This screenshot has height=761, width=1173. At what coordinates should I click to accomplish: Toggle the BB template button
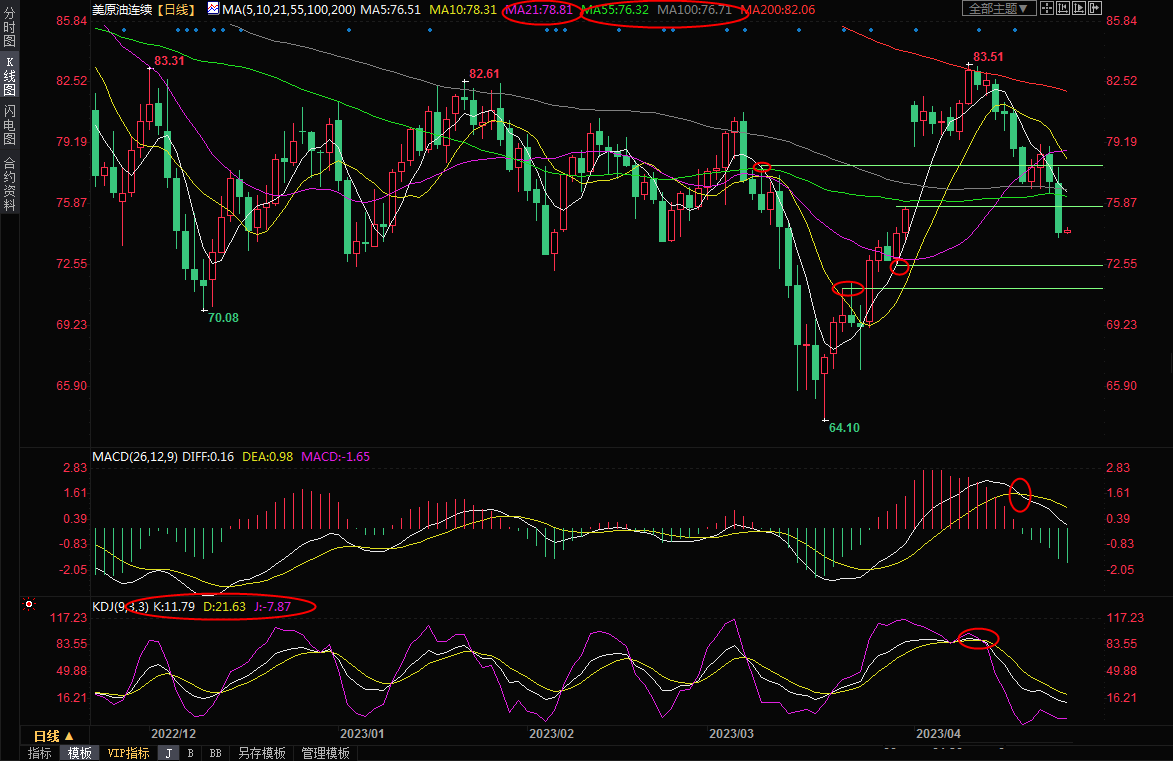click(x=215, y=753)
